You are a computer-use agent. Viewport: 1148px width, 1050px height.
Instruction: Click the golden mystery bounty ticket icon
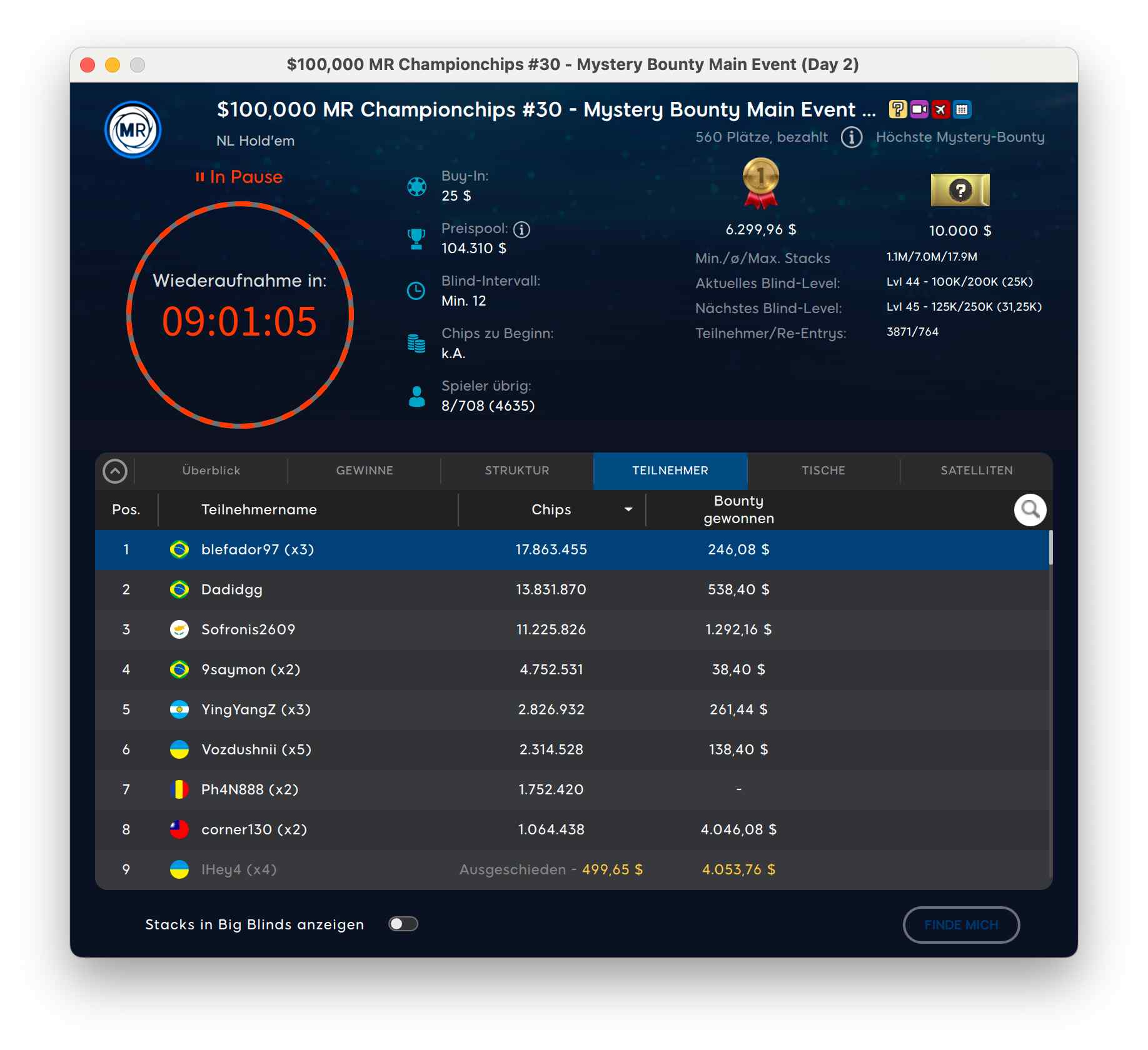tap(960, 190)
